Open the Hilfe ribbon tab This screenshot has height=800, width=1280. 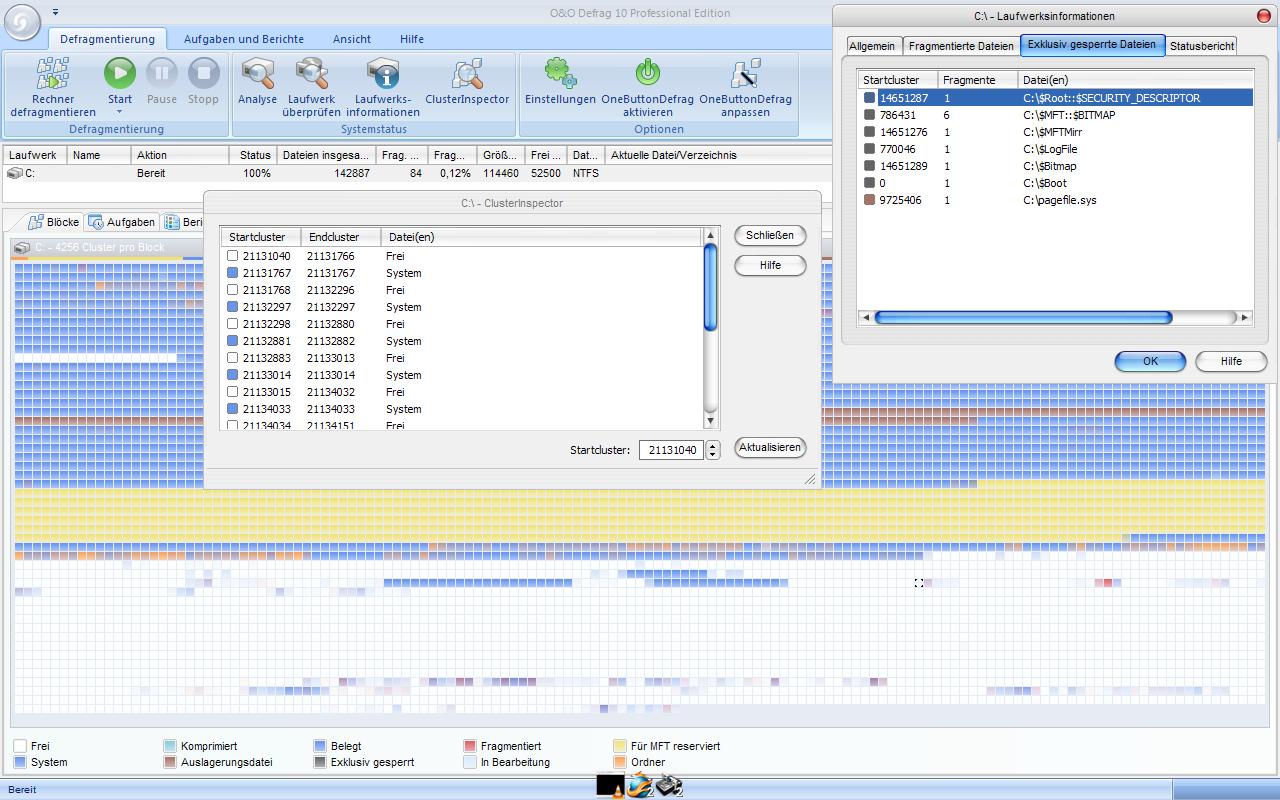point(411,39)
